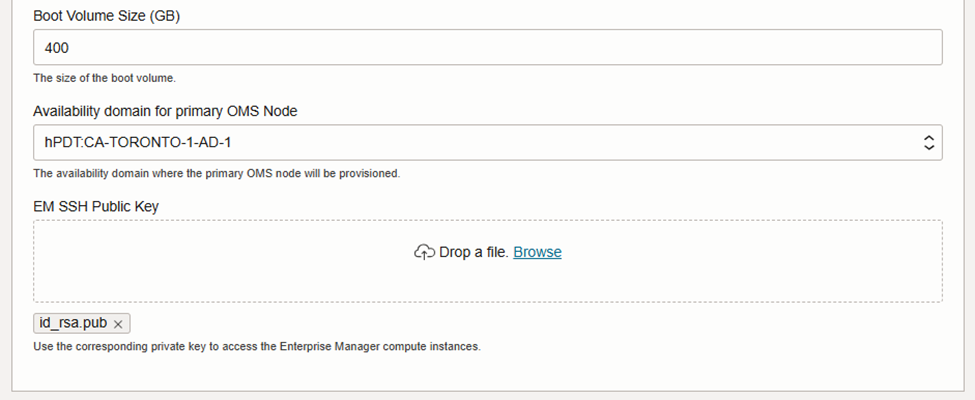Click the 'Drop a file.' text

tap(474, 252)
